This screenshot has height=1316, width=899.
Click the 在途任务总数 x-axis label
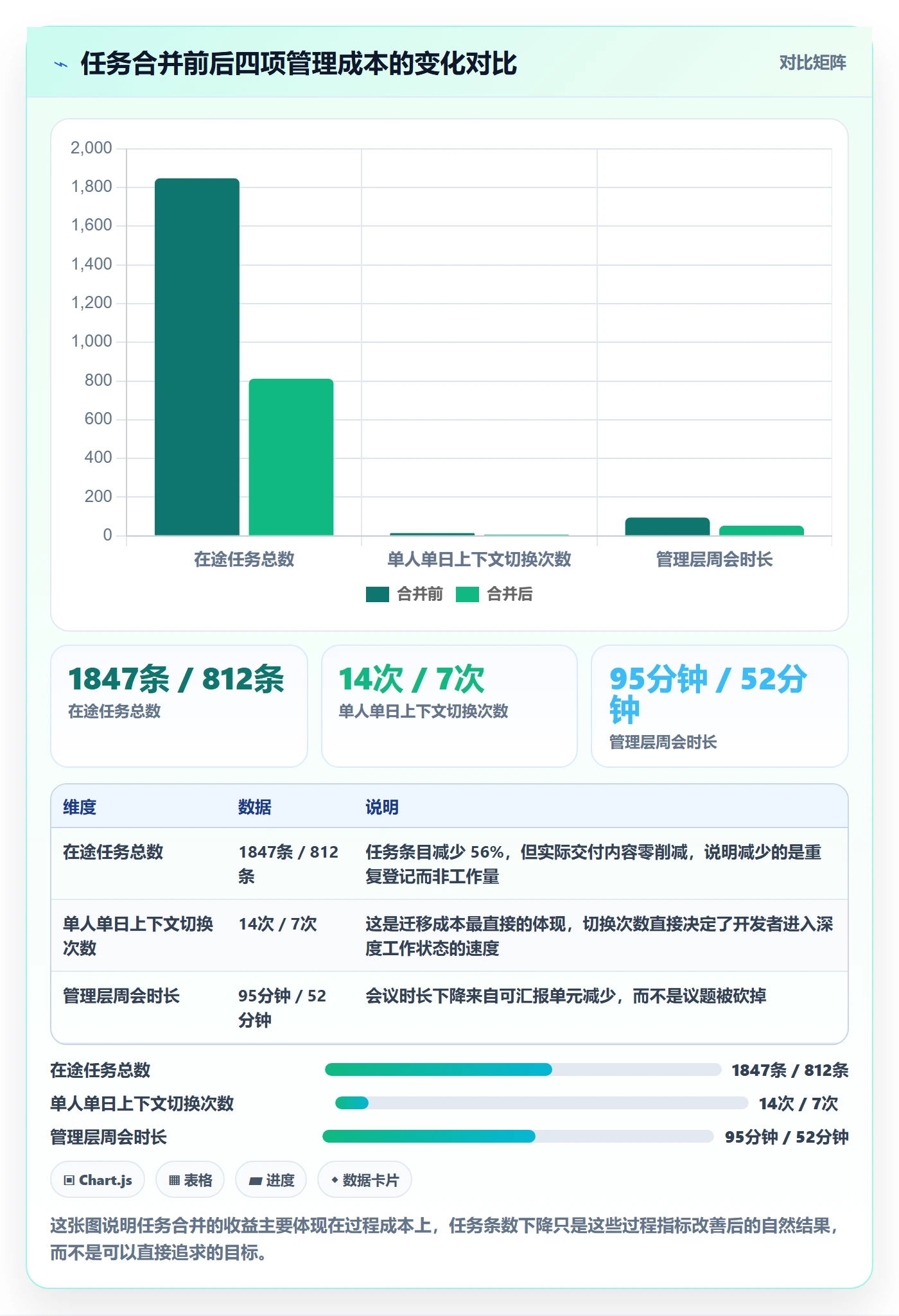click(244, 560)
